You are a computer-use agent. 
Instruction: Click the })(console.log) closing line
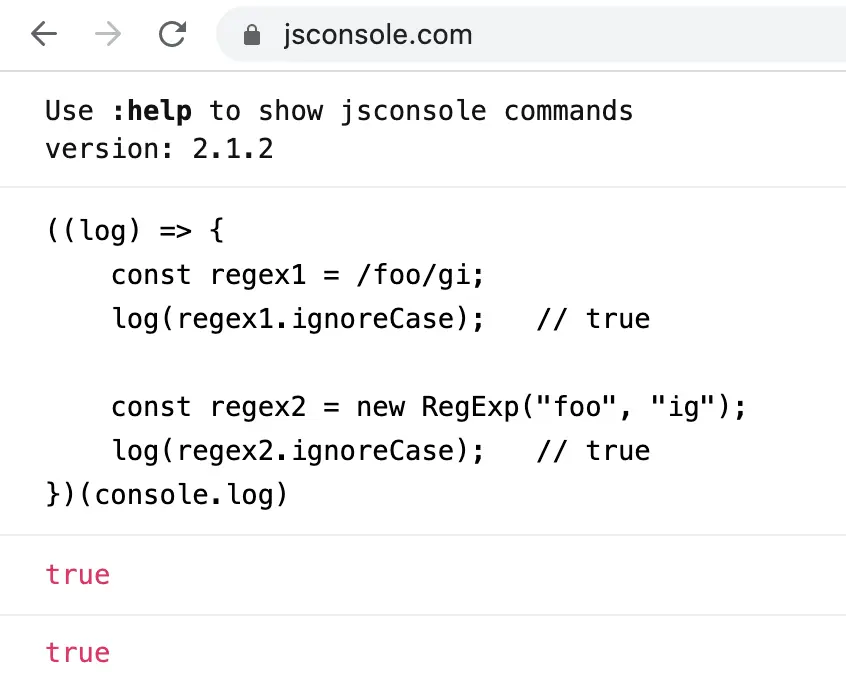(166, 494)
